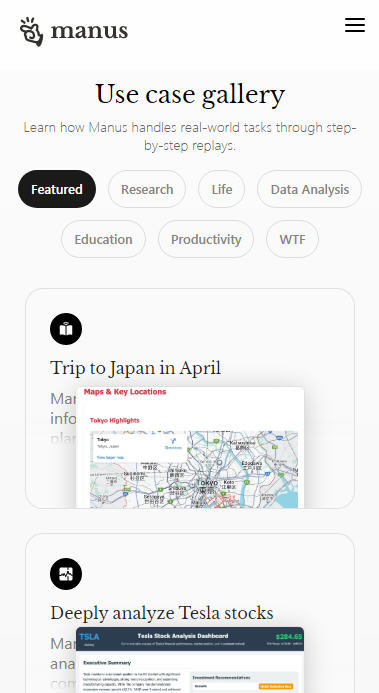Select the Featured category tab
The height and width of the screenshot is (693, 379).
pyautogui.click(x=57, y=189)
